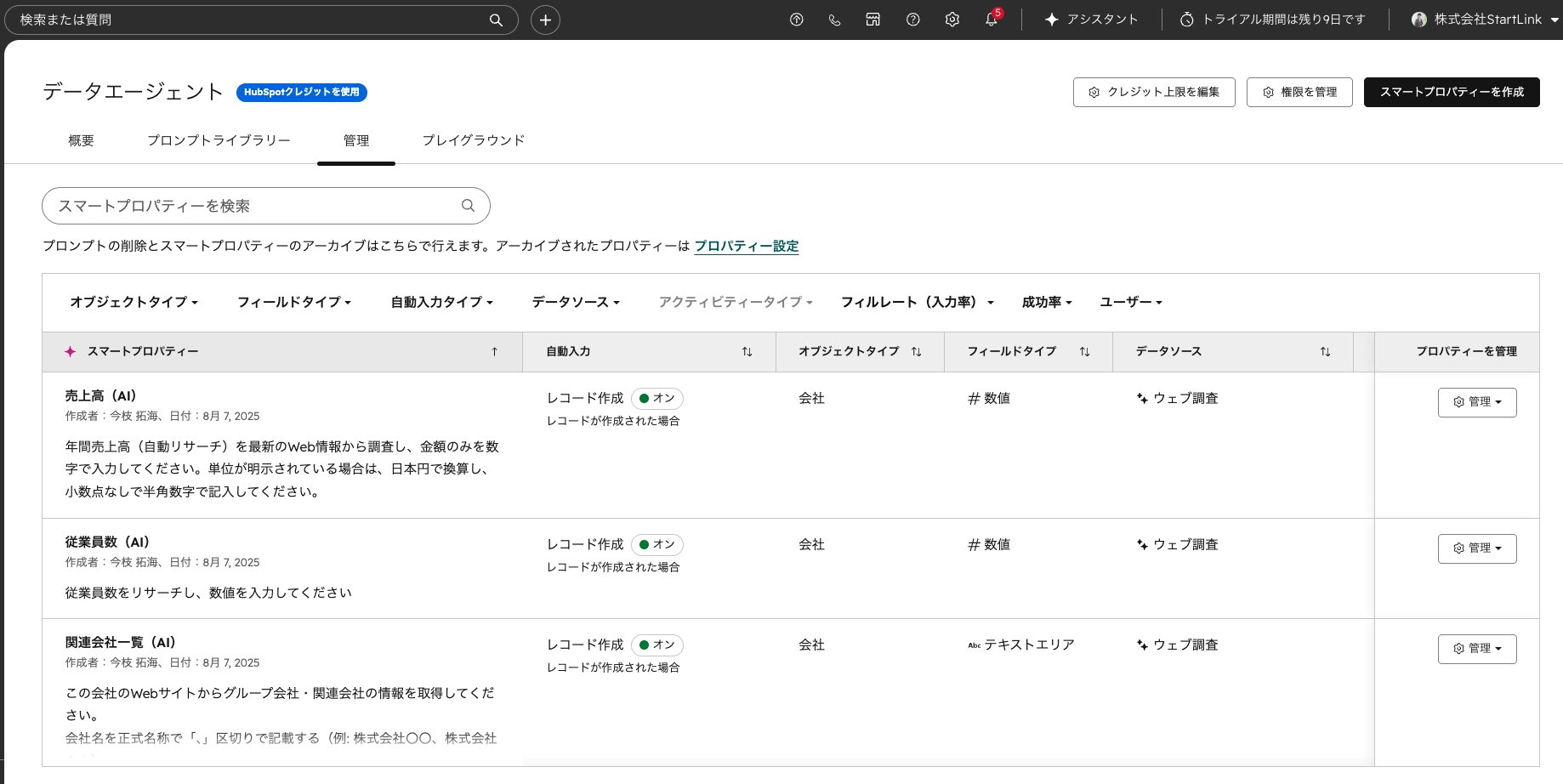Open the notifications bell with badge 5
The width and height of the screenshot is (1563, 784).
[x=992, y=19]
